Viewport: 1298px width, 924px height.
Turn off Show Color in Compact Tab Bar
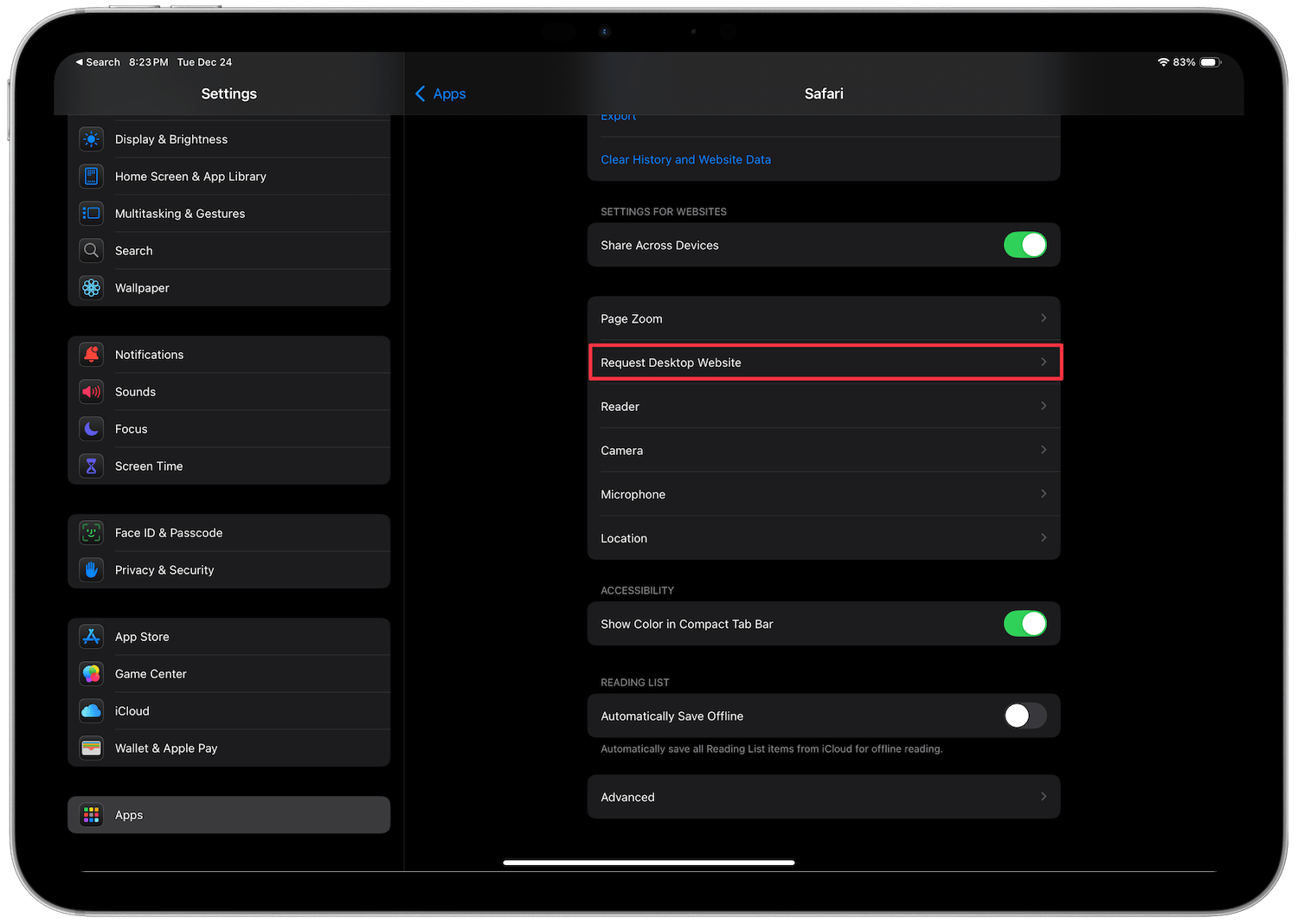click(x=1025, y=624)
